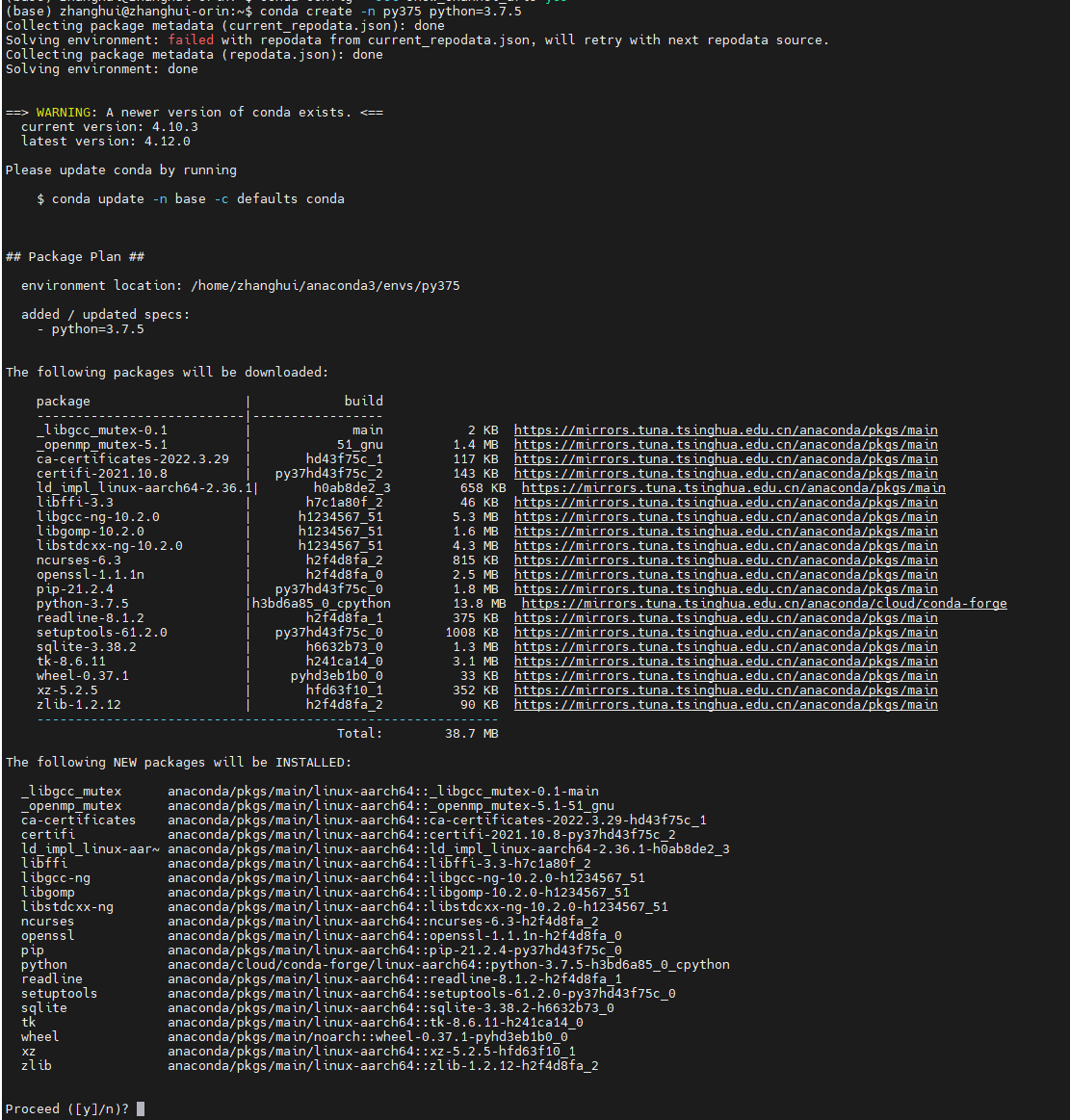
Task: Open the tk-8.6.11 package URL
Action: [725, 662]
